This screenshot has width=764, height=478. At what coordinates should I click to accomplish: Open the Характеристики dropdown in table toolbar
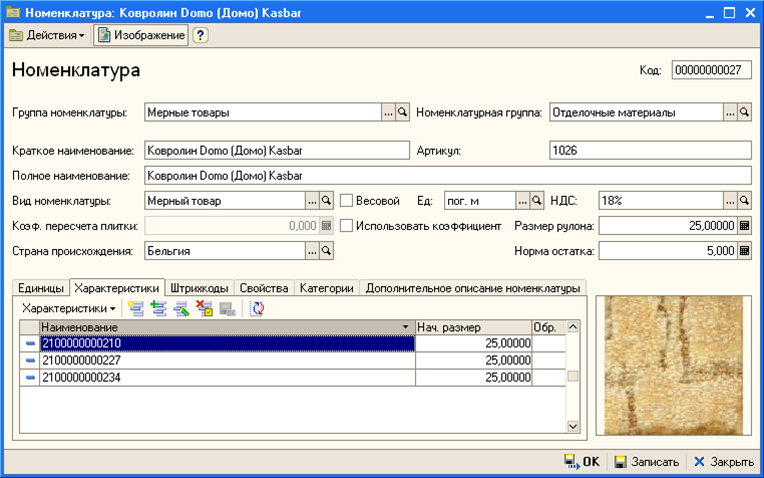69,308
